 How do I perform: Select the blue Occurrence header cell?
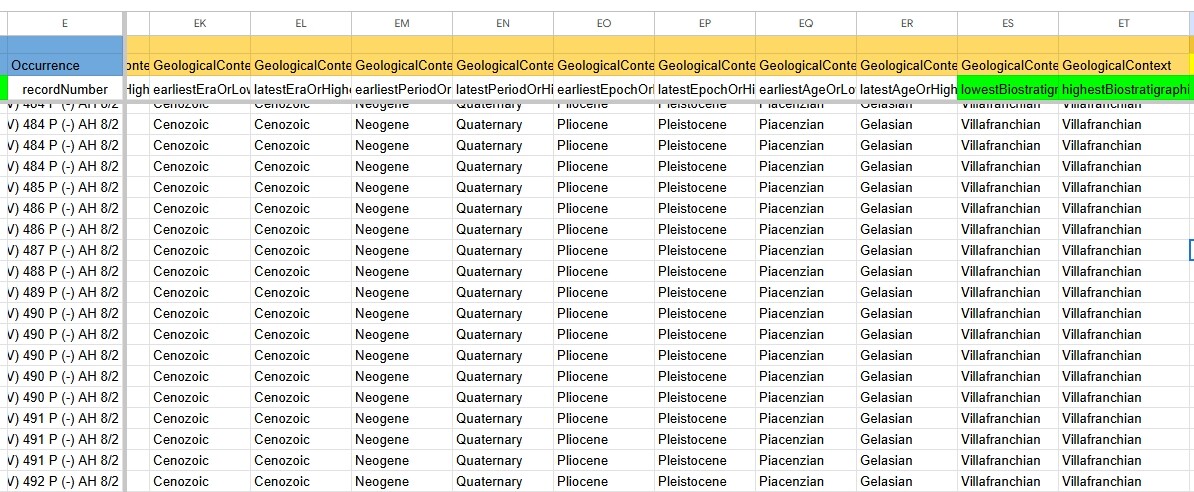[64, 65]
